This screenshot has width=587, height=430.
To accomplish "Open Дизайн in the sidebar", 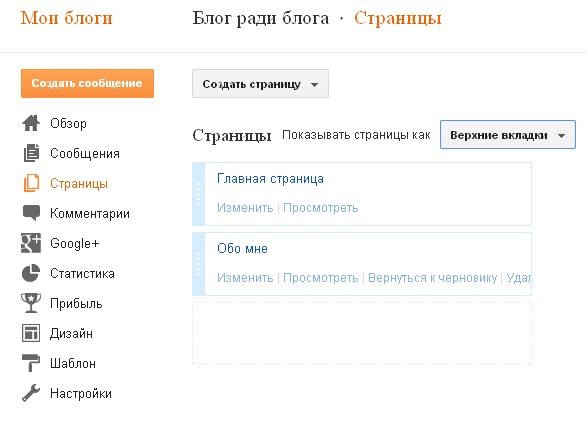I will [x=71, y=333].
